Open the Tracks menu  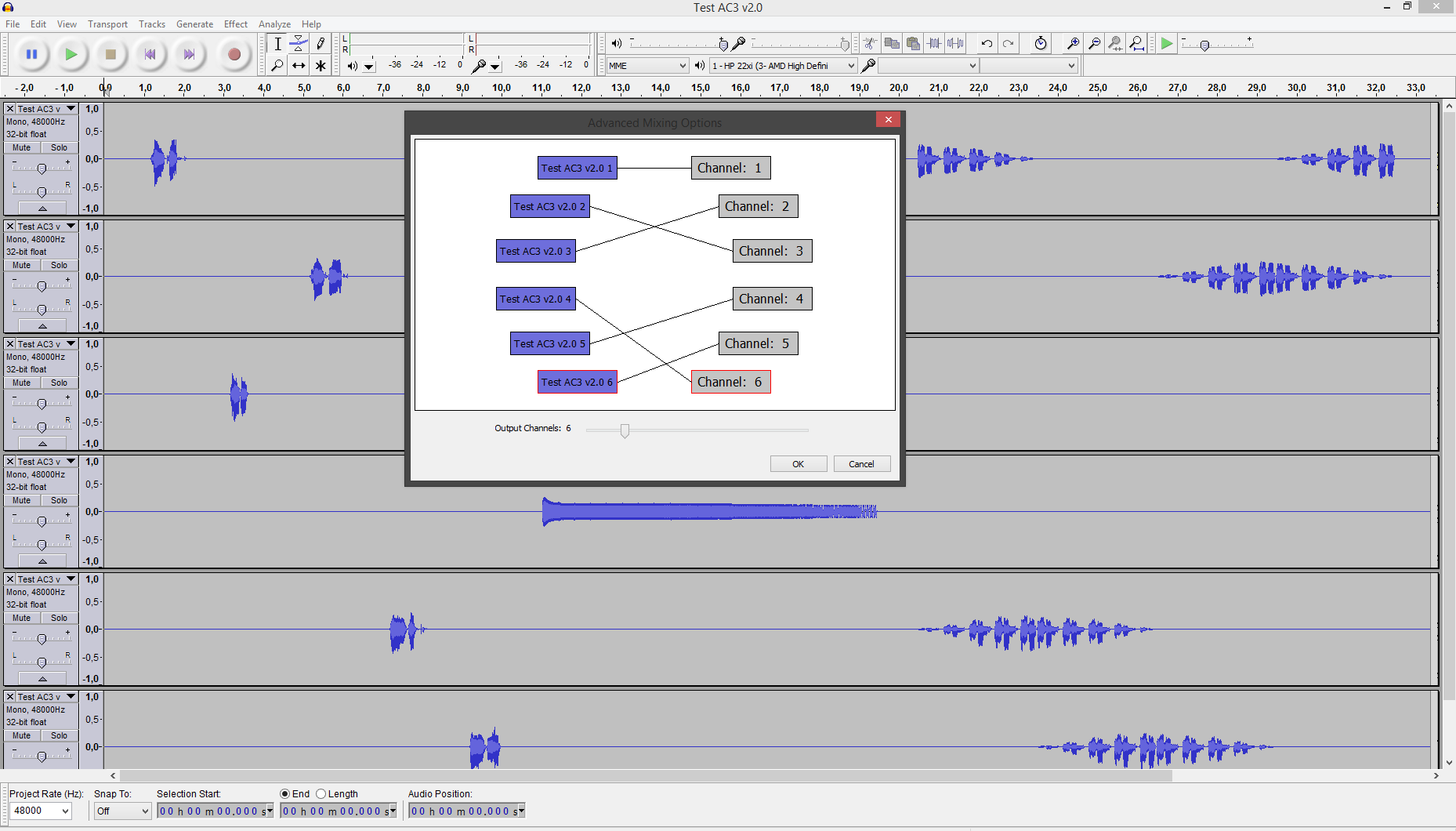152,24
